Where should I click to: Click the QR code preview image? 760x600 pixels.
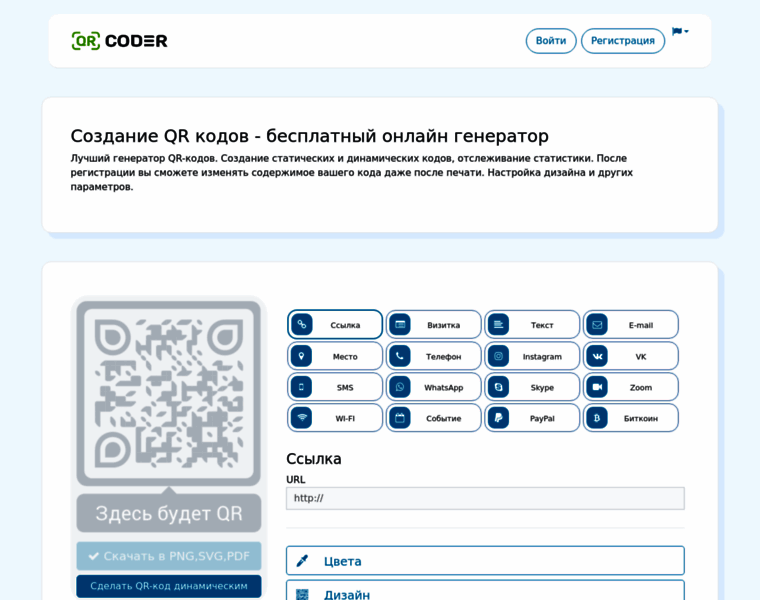169,393
